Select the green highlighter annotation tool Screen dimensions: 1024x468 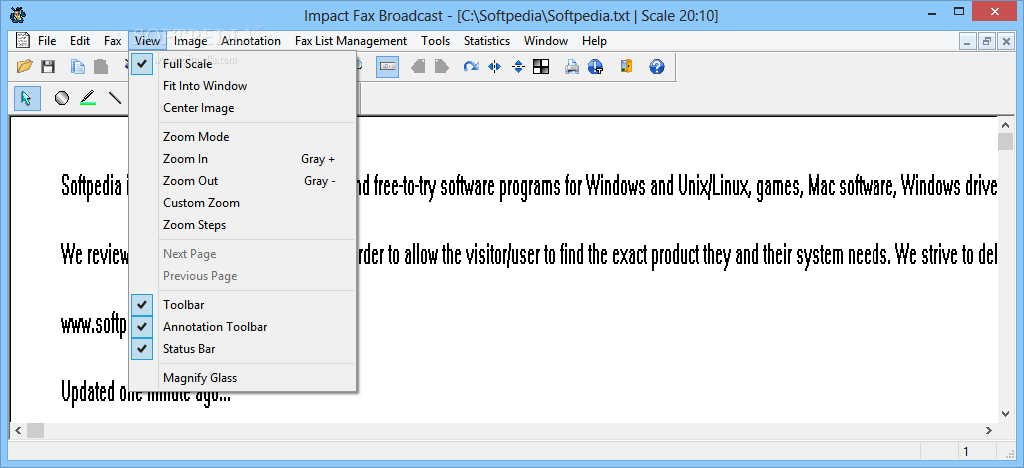[88, 98]
